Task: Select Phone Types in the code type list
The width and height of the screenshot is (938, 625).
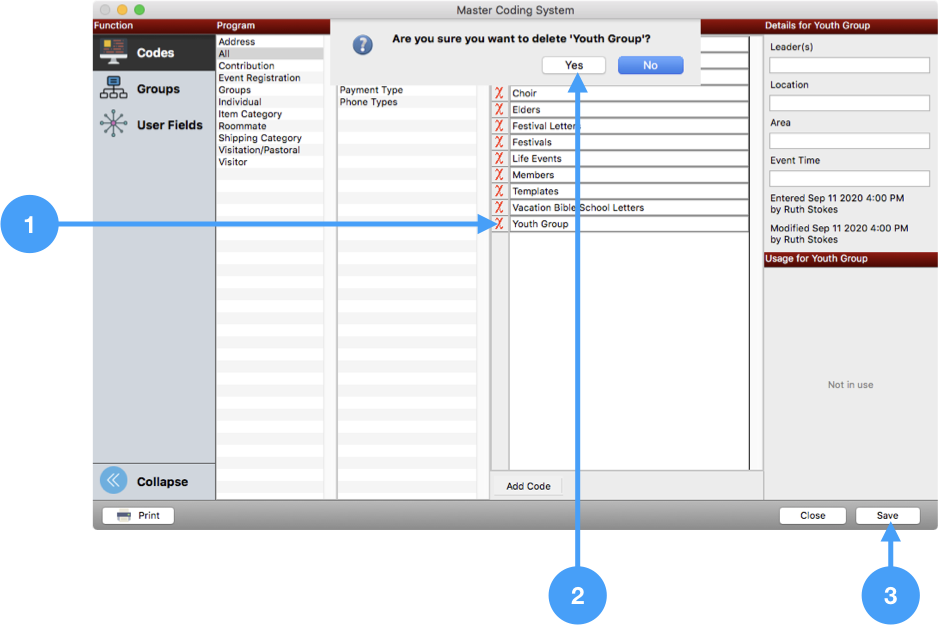Action: click(407, 102)
